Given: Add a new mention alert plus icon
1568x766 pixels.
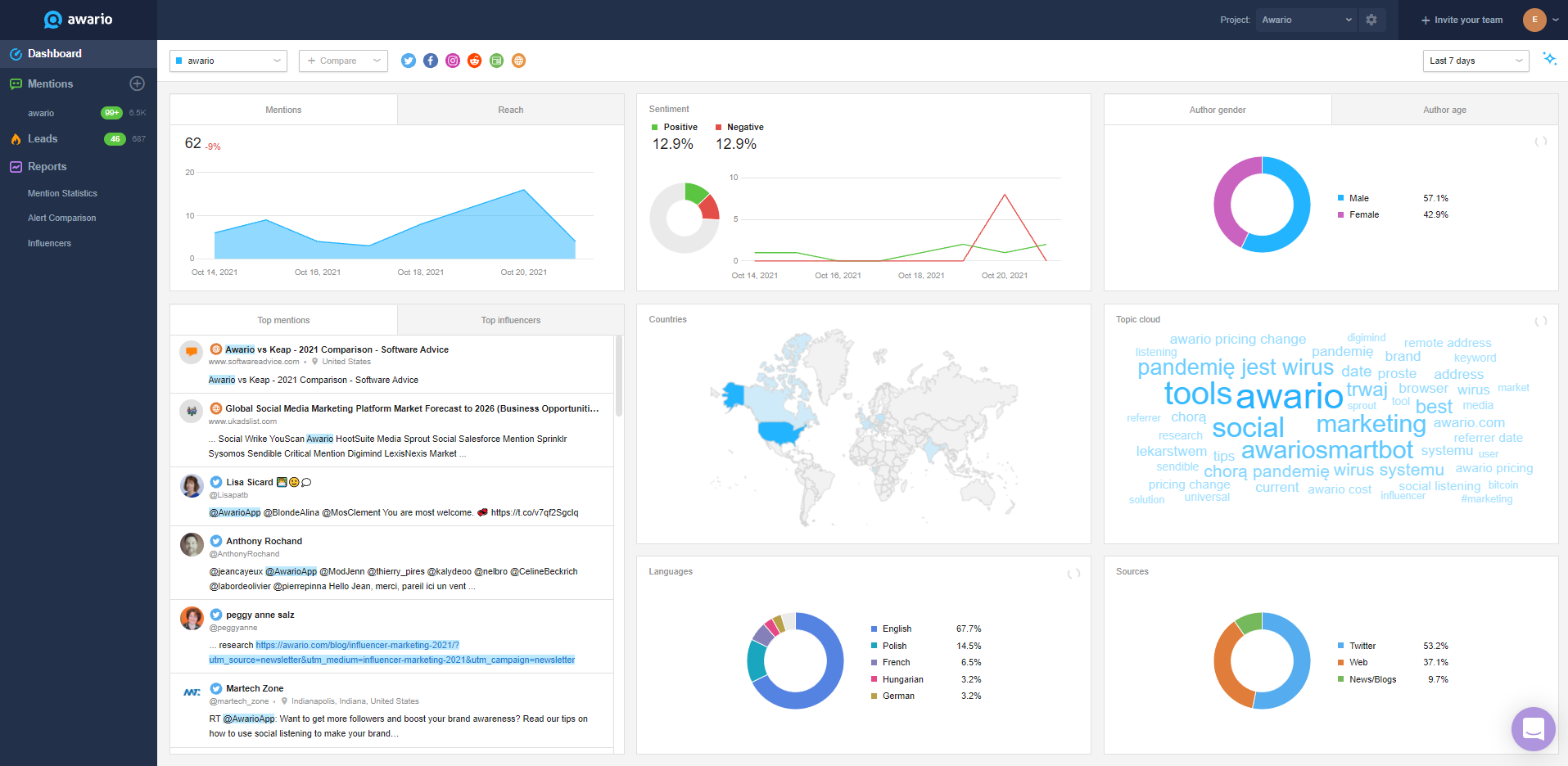Looking at the screenshot, I should click(x=138, y=83).
